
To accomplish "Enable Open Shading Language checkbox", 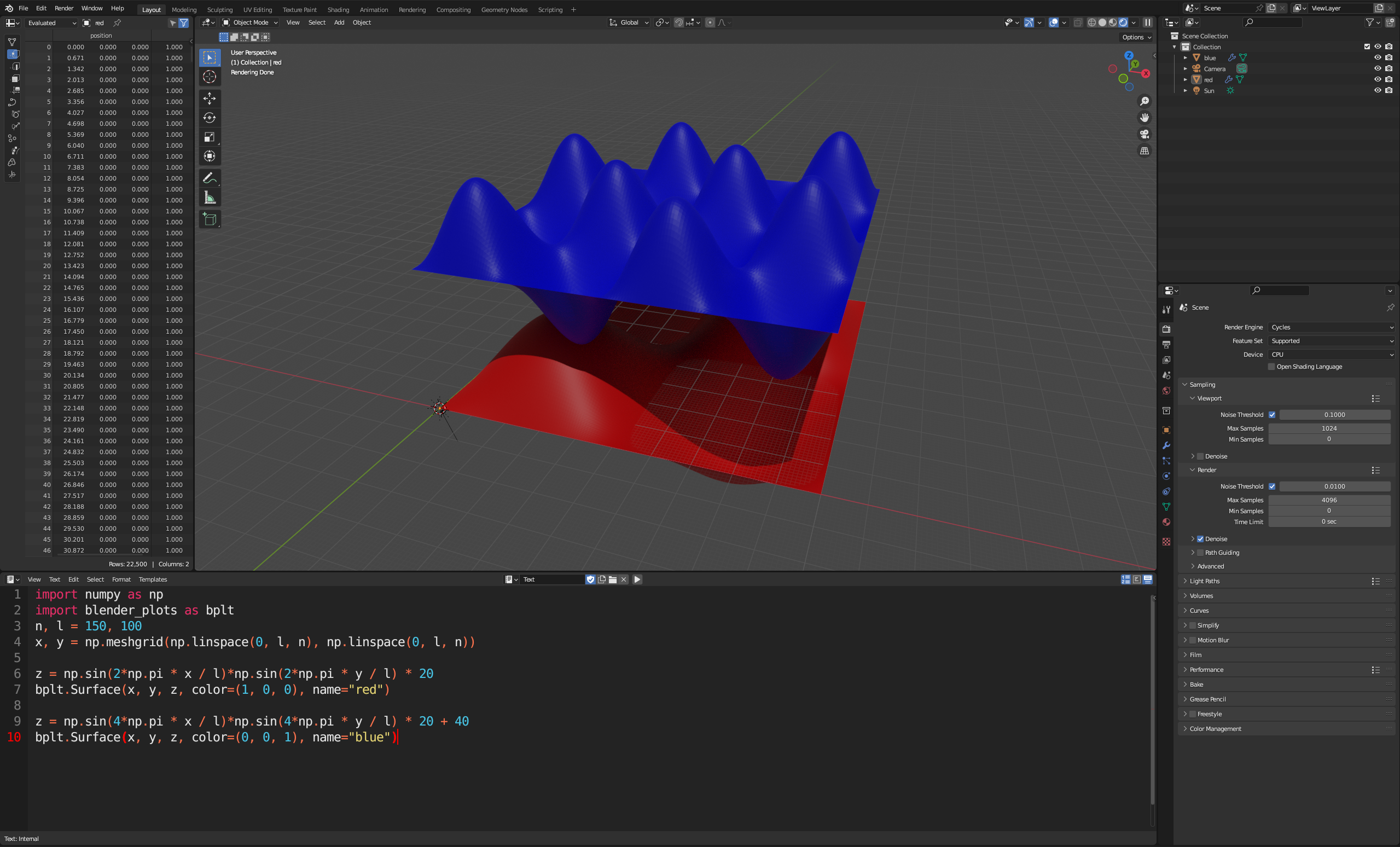I will (1271, 367).
